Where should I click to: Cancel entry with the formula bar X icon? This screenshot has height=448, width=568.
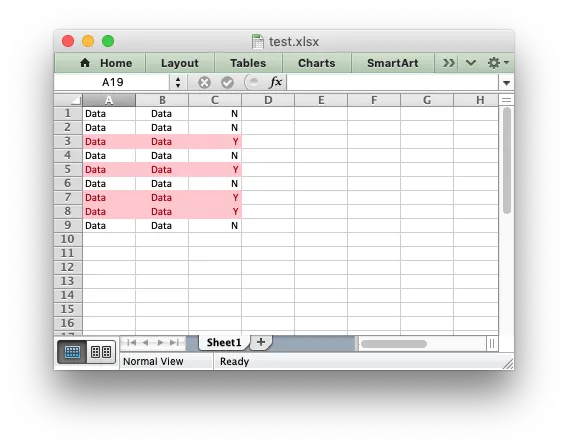click(204, 83)
